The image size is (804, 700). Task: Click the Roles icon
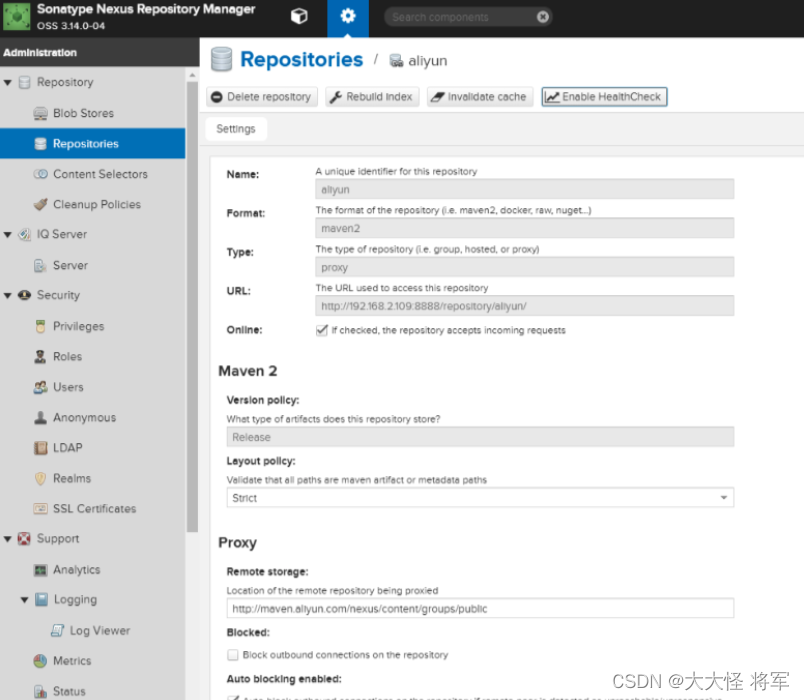pos(40,356)
